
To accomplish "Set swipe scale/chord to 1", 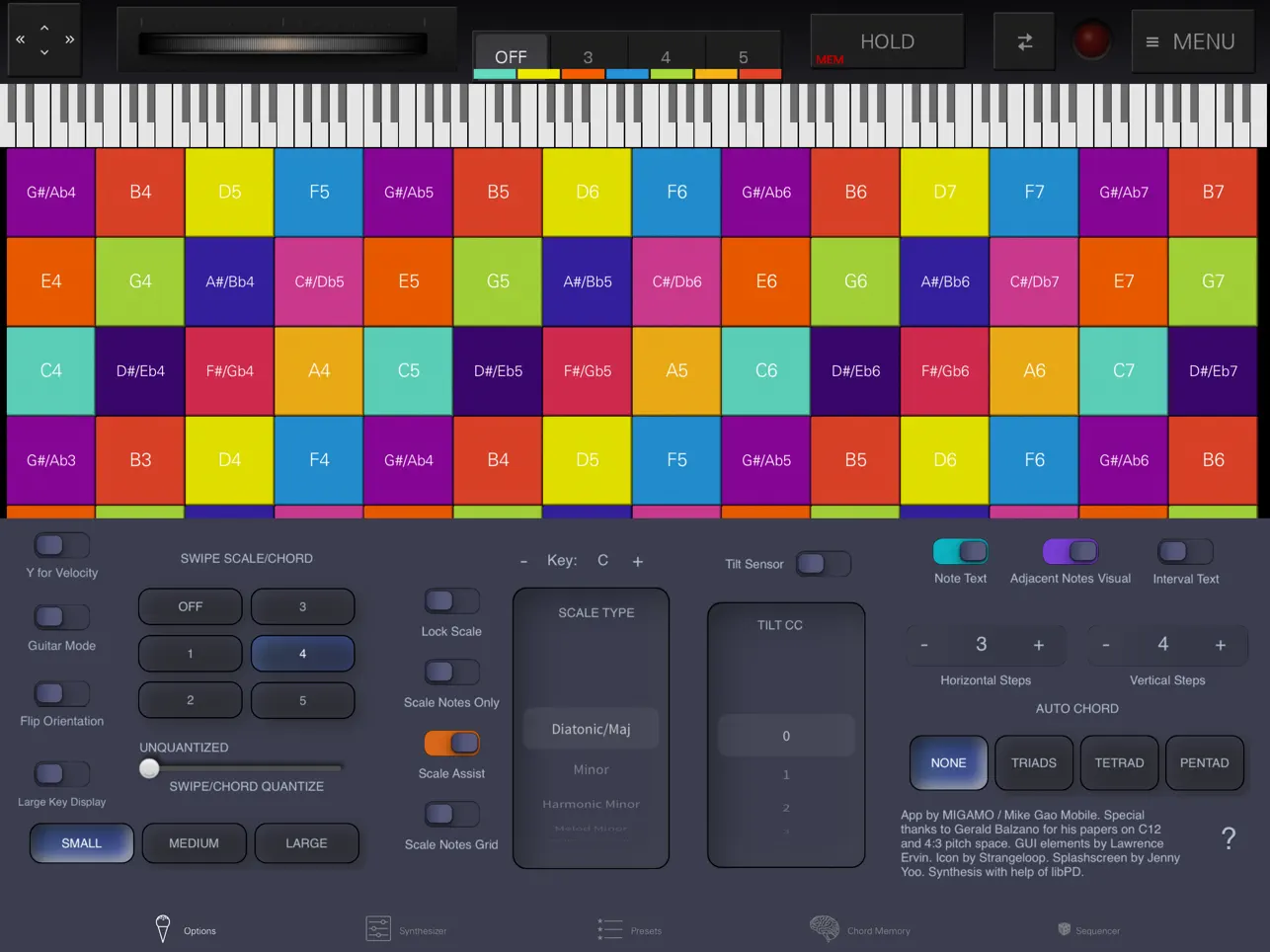I will tap(191, 654).
